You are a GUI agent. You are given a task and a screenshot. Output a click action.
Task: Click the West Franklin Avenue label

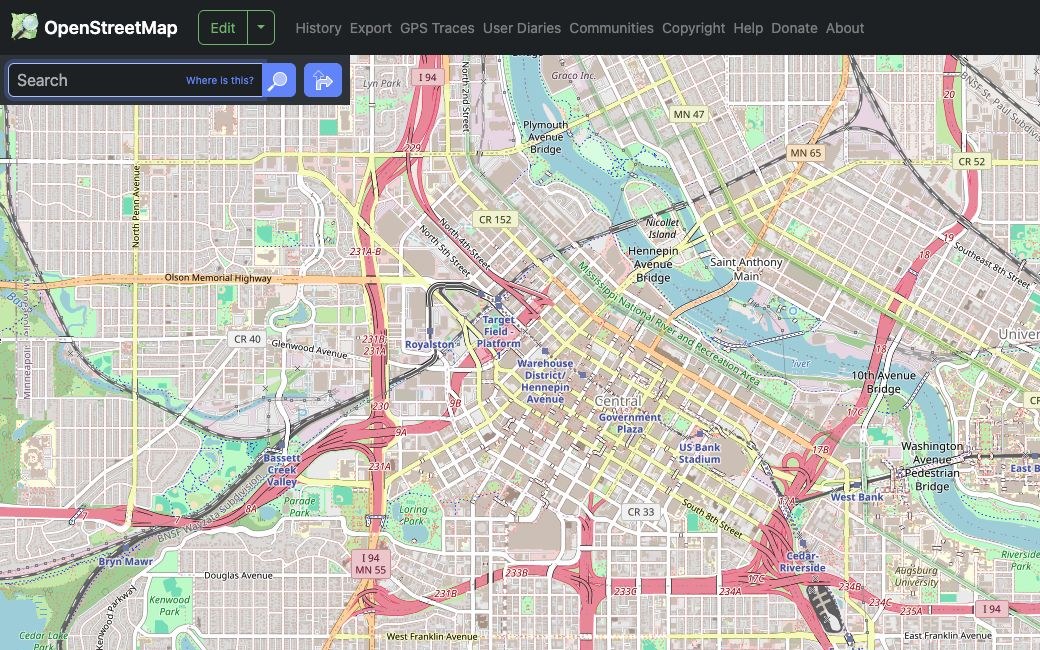coord(432,636)
